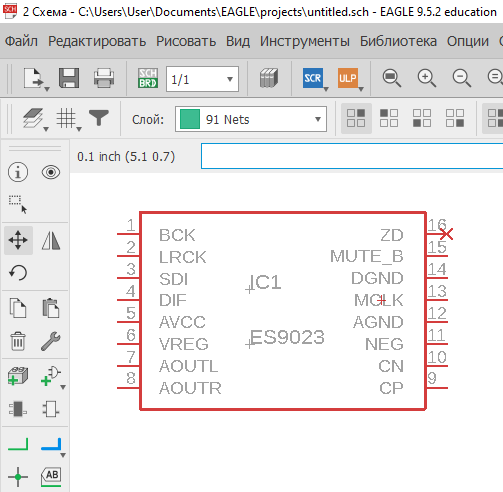Select the Rotate tool
503x492 pixels.
point(18,273)
